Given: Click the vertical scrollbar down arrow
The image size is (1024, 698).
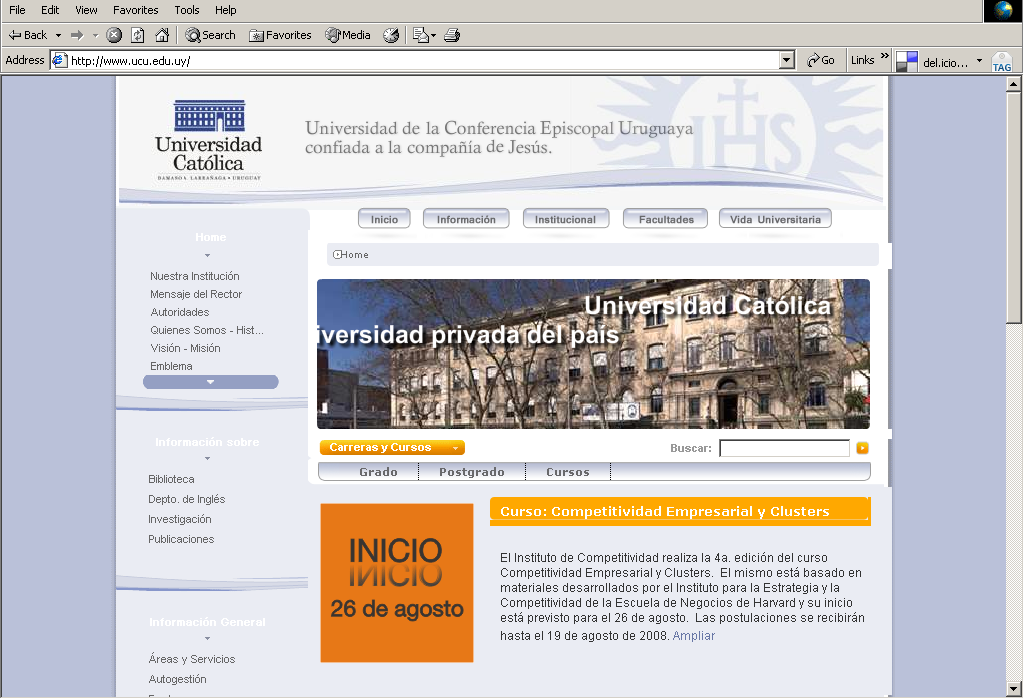Looking at the screenshot, I should pyautogui.click(x=1014, y=689).
